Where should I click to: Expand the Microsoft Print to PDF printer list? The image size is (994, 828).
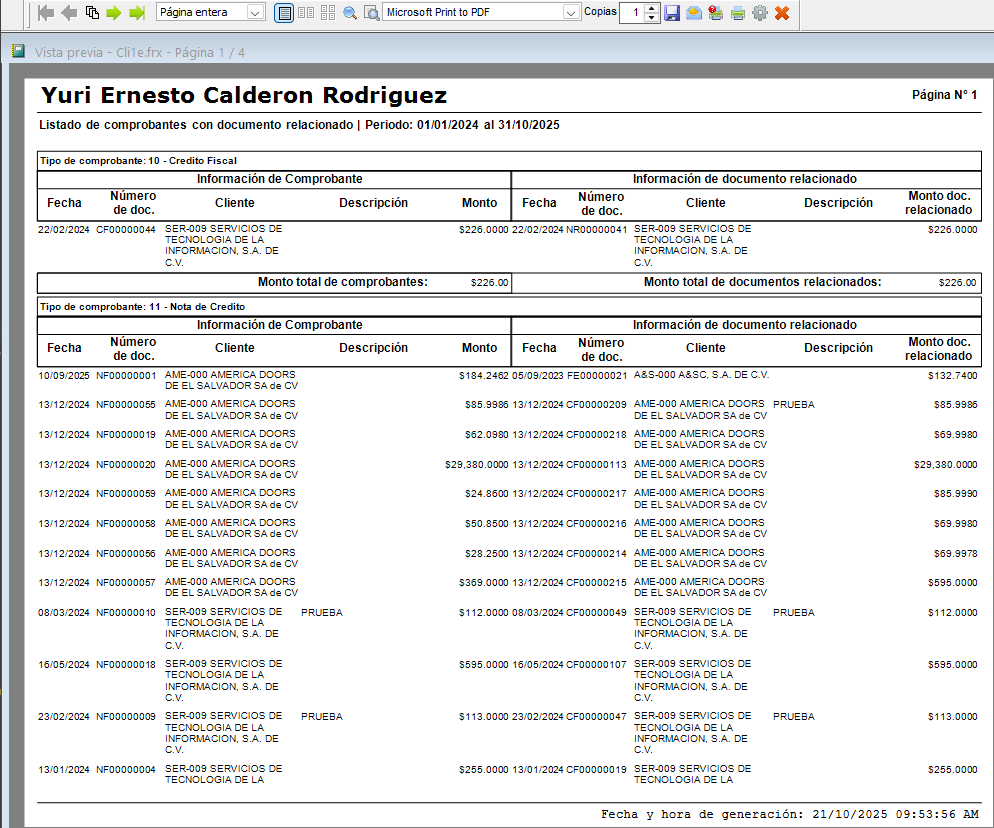click(x=571, y=13)
